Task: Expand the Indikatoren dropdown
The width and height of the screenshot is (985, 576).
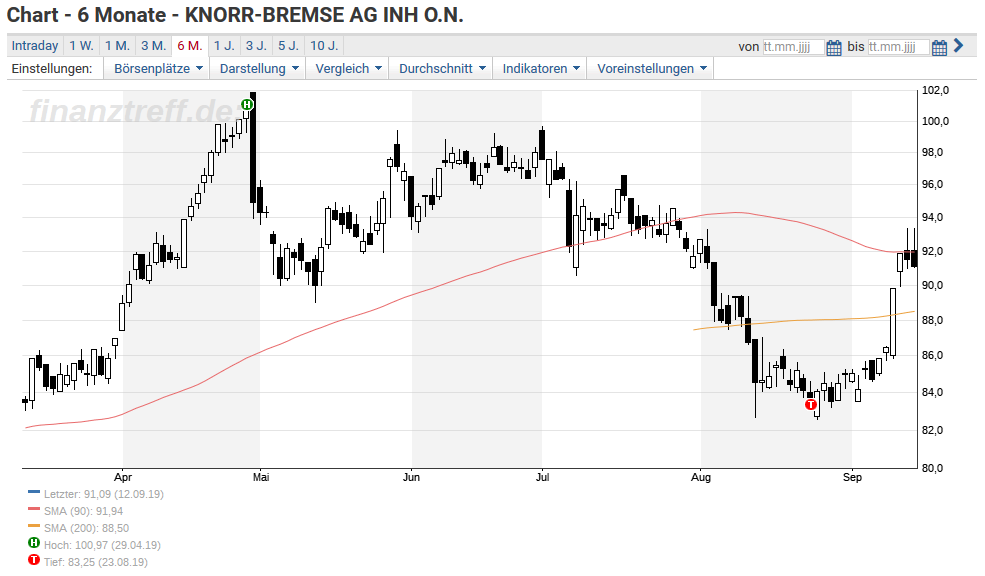Action: [x=540, y=68]
